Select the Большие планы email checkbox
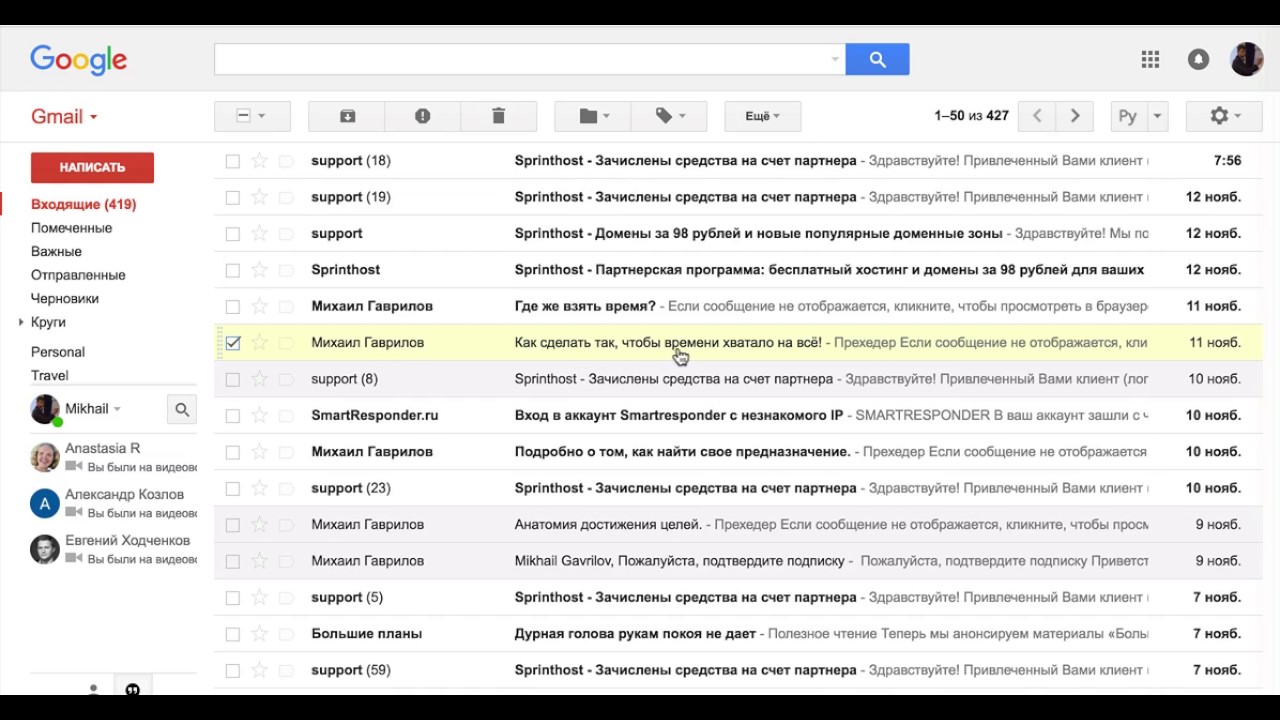Viewport: 1280px width, 720px height. tap(233, 634)
